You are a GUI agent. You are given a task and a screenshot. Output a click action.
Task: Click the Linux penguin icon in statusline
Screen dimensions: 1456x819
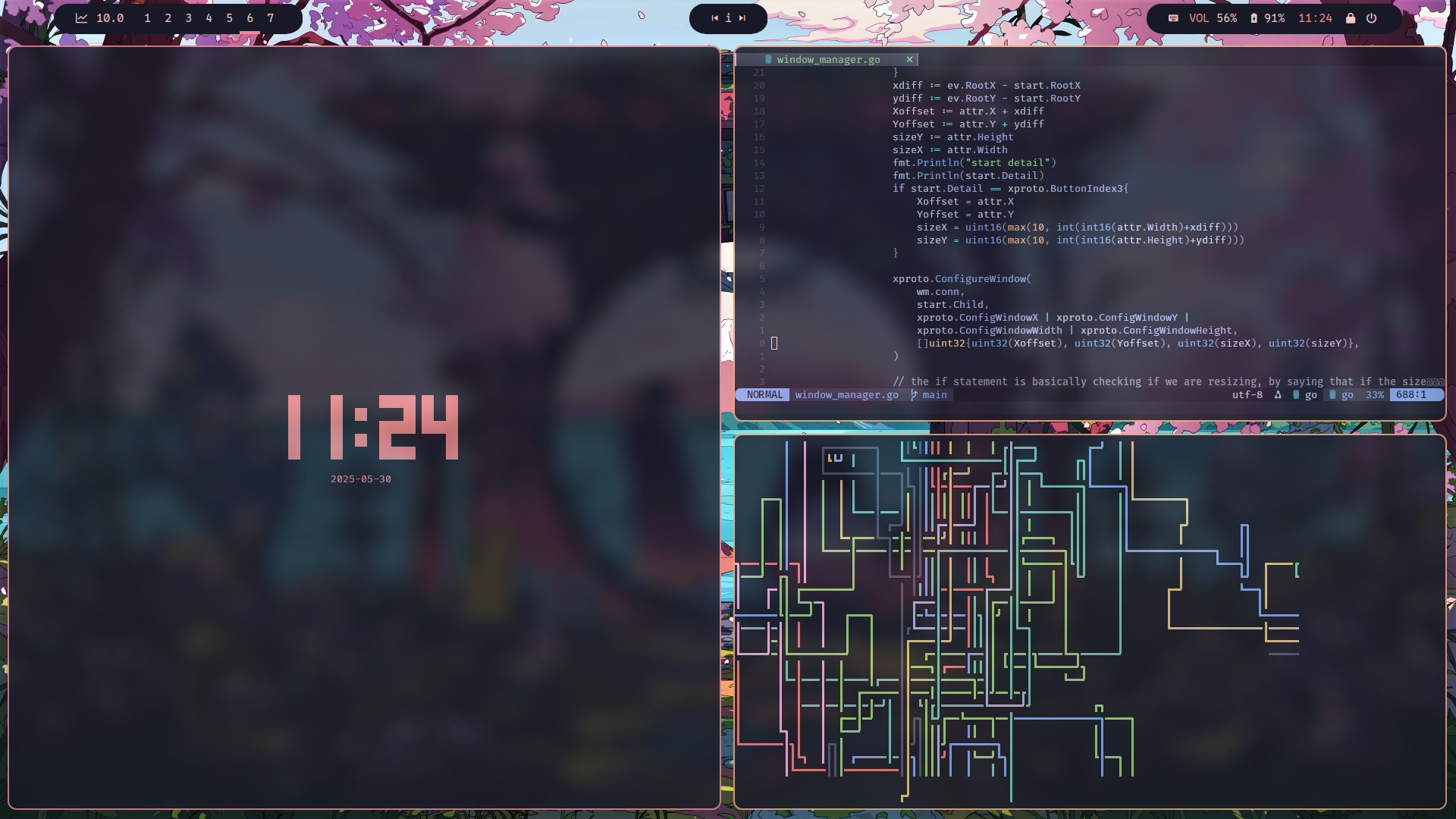coord(1278,394)
